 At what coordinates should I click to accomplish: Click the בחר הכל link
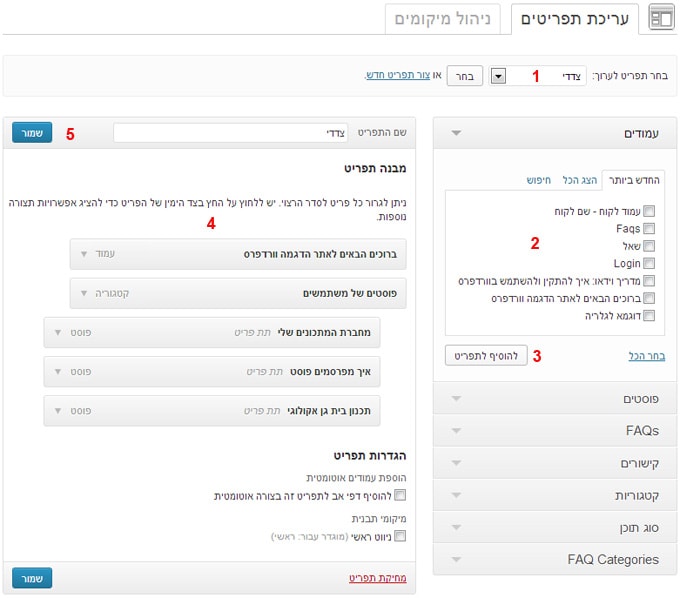646,356
